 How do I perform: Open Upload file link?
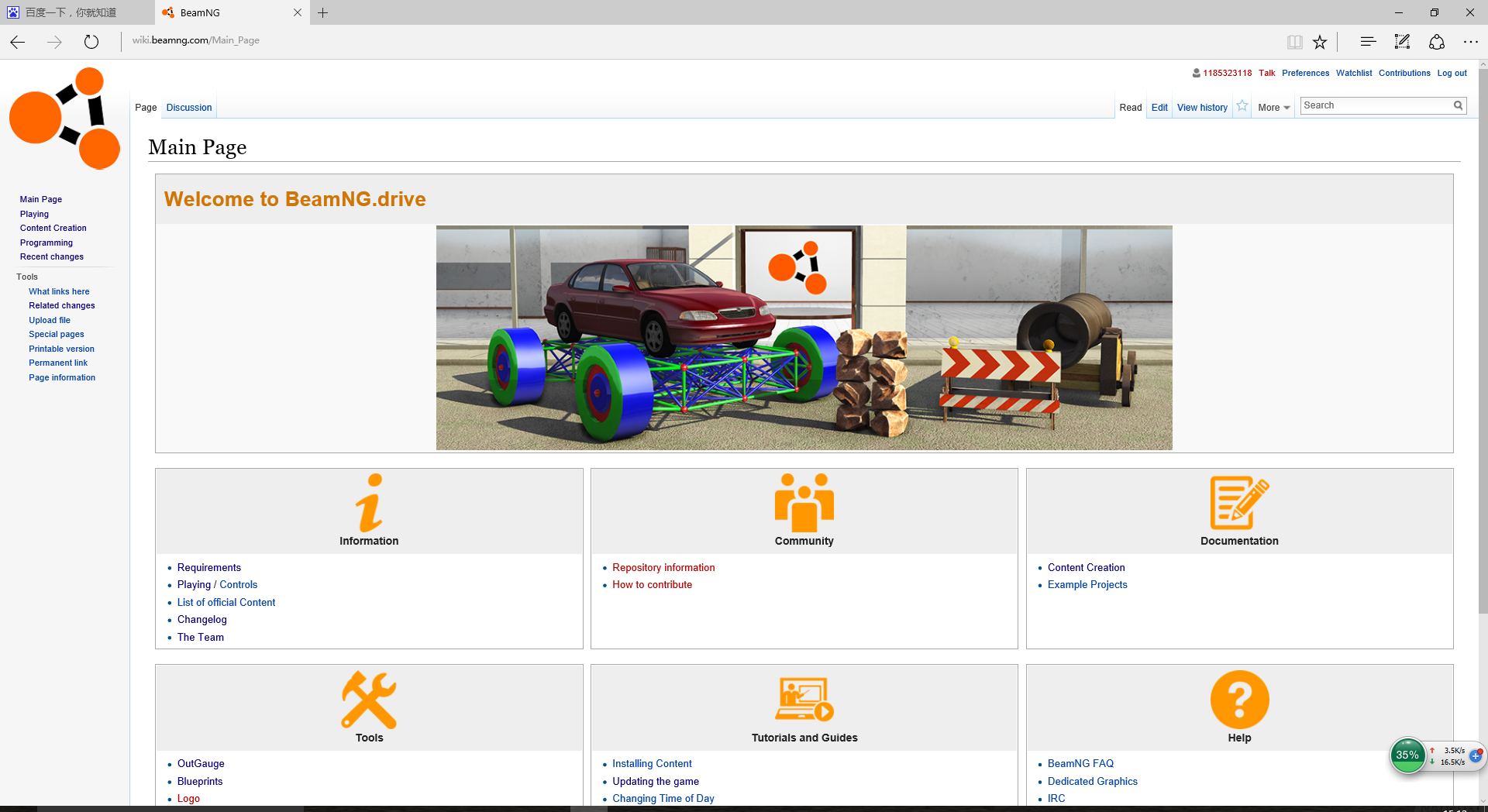(x=50, y=320)
